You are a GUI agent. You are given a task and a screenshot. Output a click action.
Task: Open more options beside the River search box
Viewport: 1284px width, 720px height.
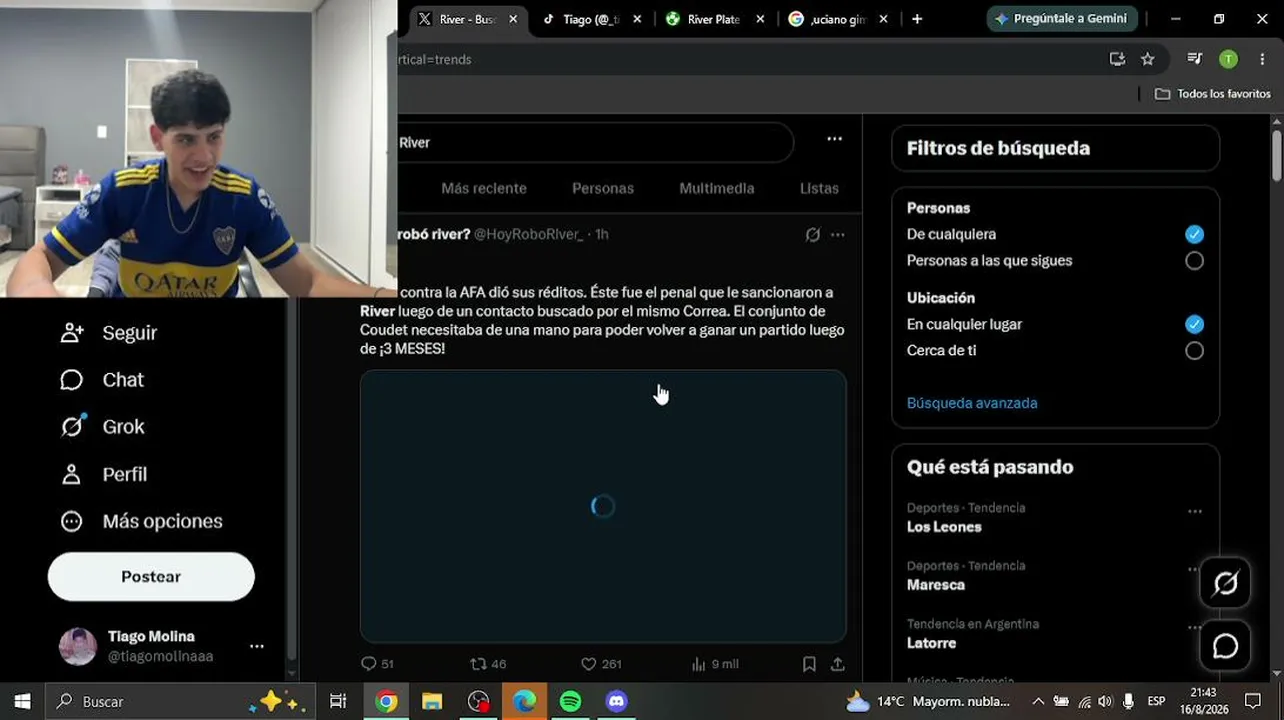tap(834, 139)
